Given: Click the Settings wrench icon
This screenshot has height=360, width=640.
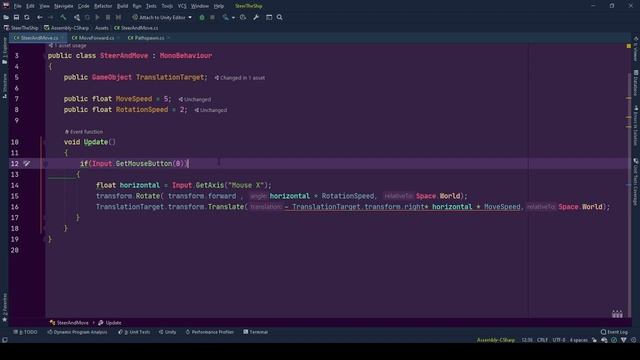Looking at the screenshot, I should (256, 18).
